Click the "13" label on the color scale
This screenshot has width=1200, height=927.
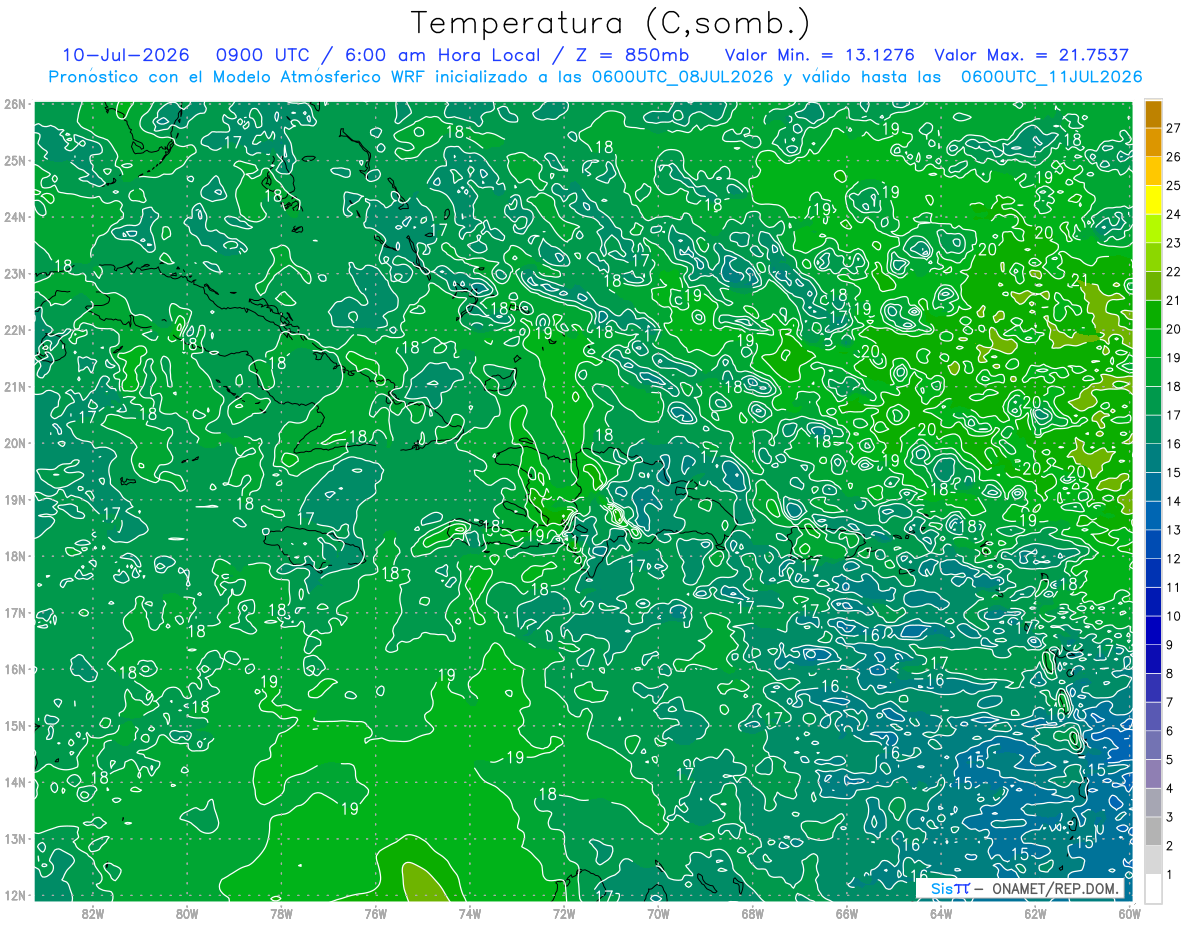tap(1173, 530)
